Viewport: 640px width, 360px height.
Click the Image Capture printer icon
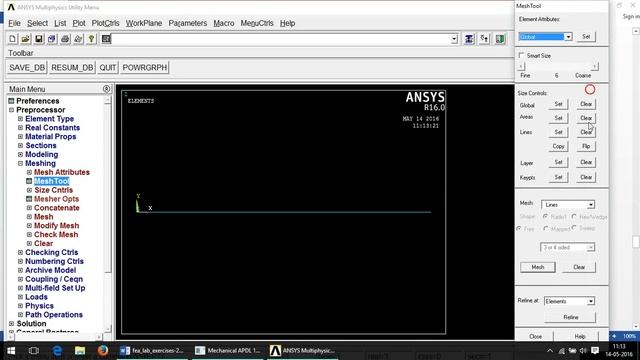coord(65,39)
